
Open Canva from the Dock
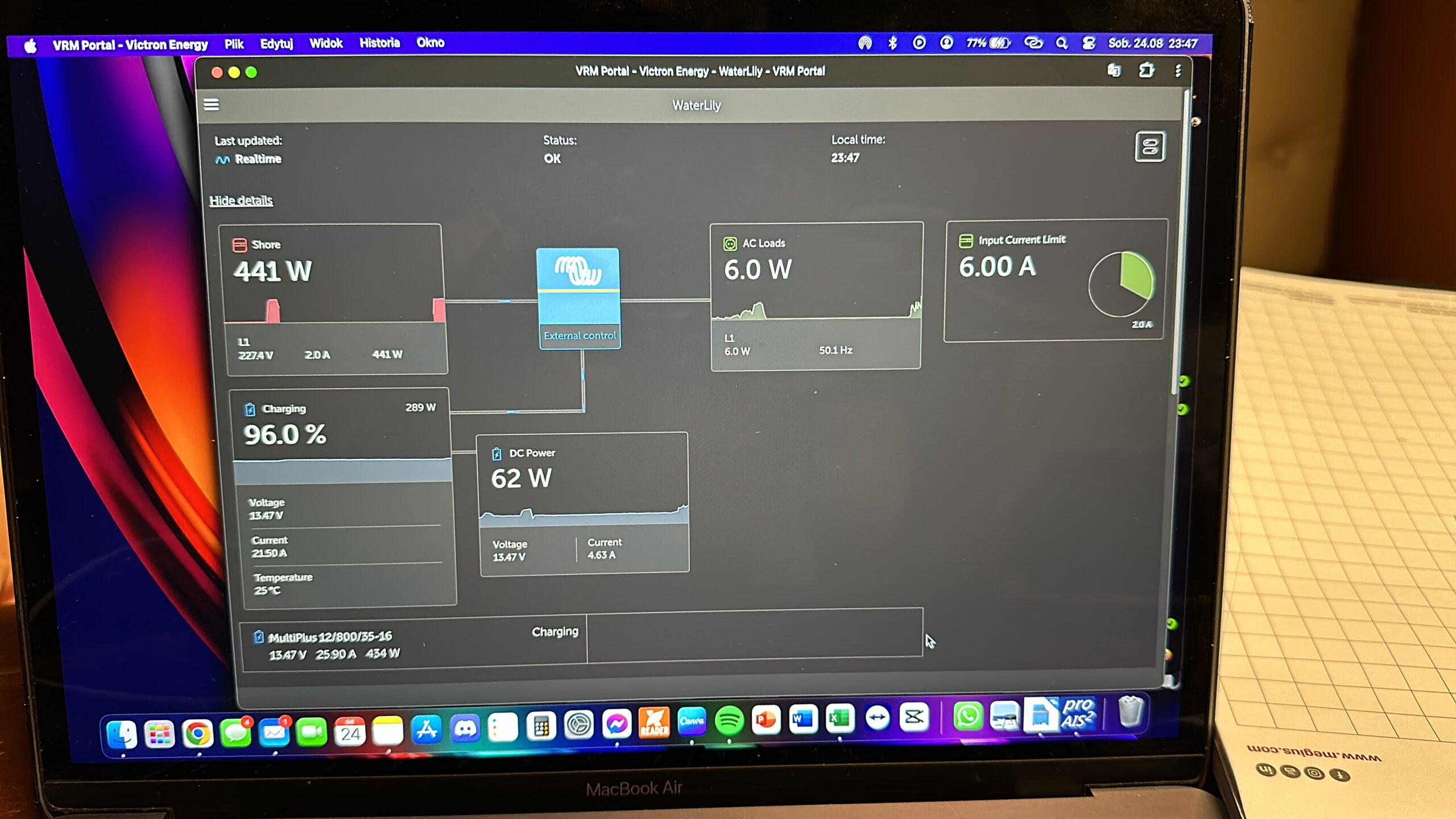[692, 722]
